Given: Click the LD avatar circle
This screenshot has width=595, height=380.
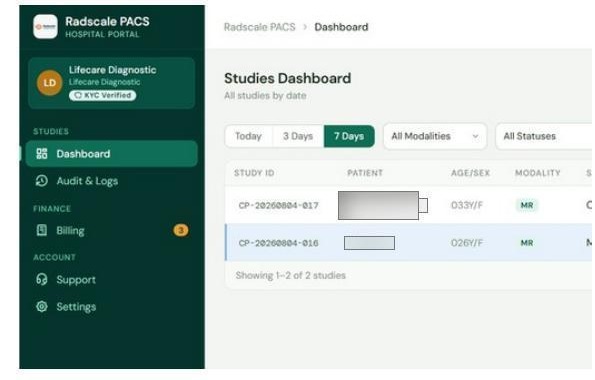Looking at the screenshot, I should coord(50,83).
